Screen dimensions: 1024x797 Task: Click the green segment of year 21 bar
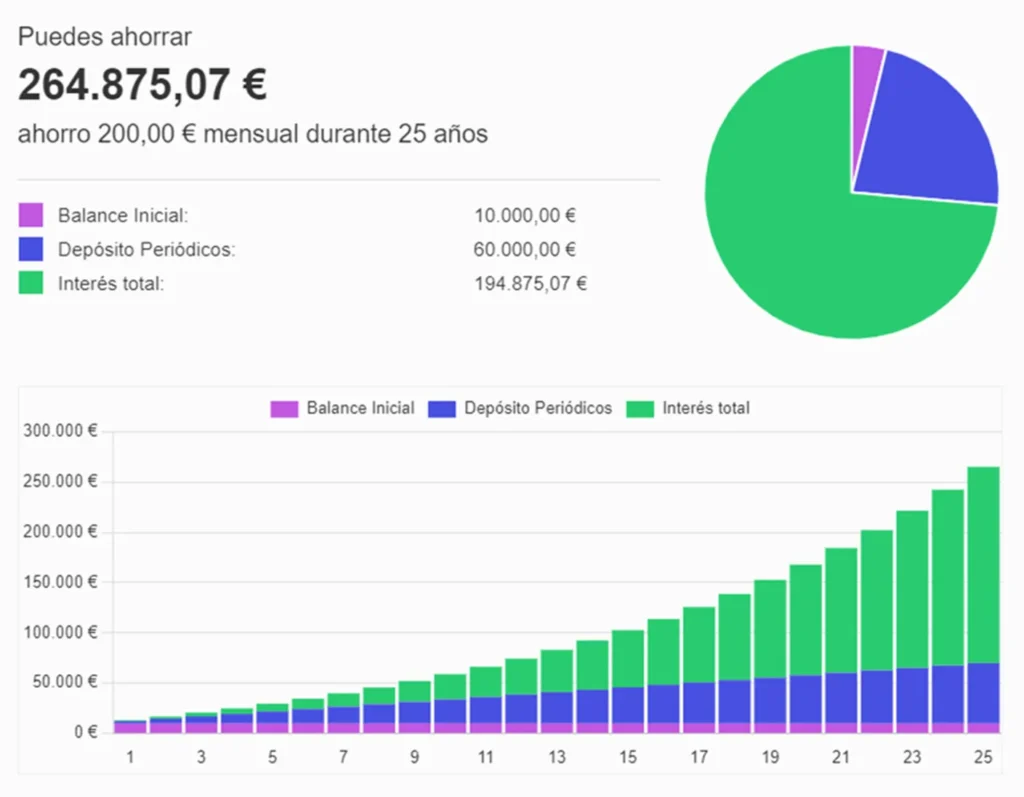[x=842, y=610]
